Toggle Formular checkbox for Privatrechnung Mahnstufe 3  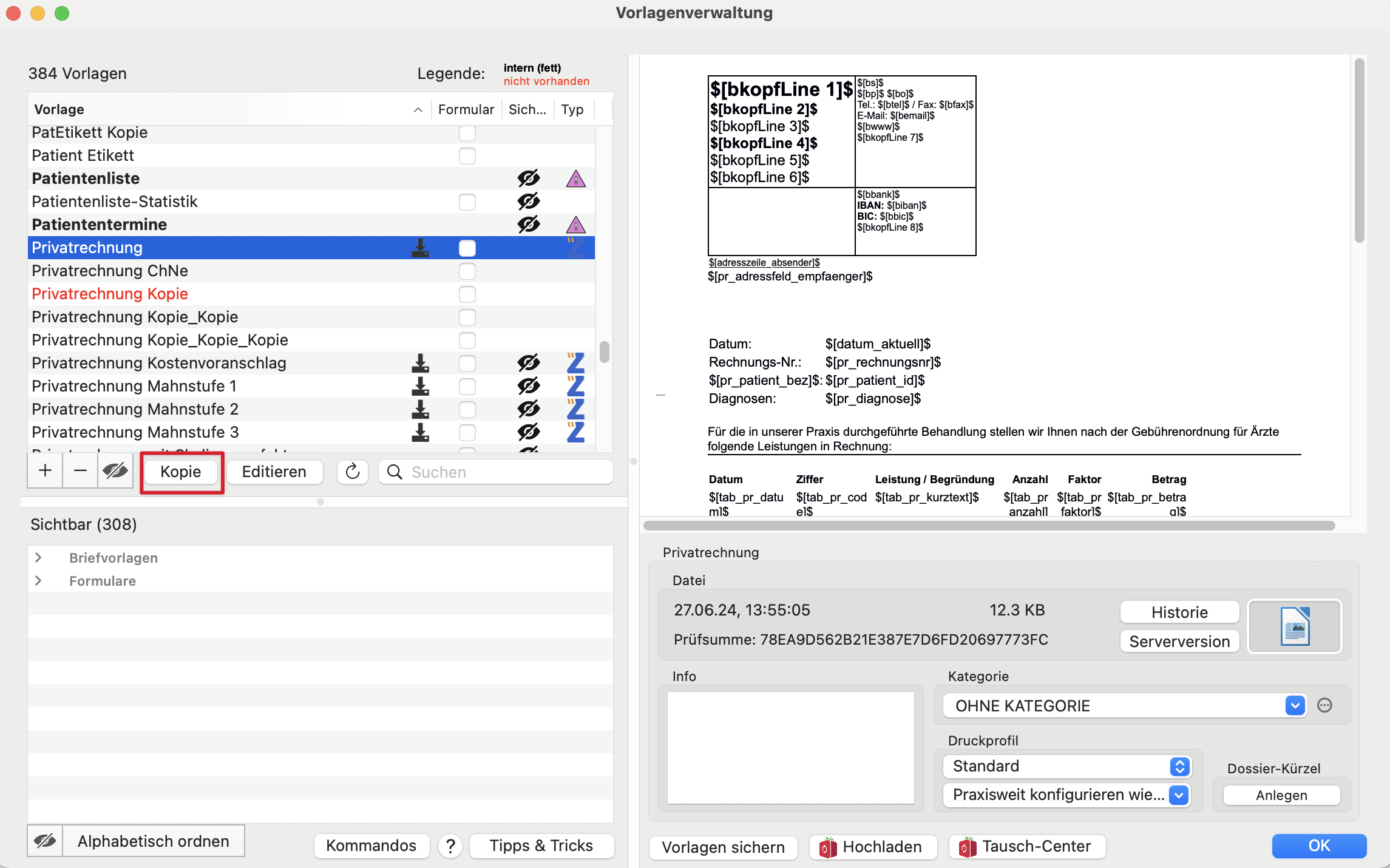coord(467,432)
